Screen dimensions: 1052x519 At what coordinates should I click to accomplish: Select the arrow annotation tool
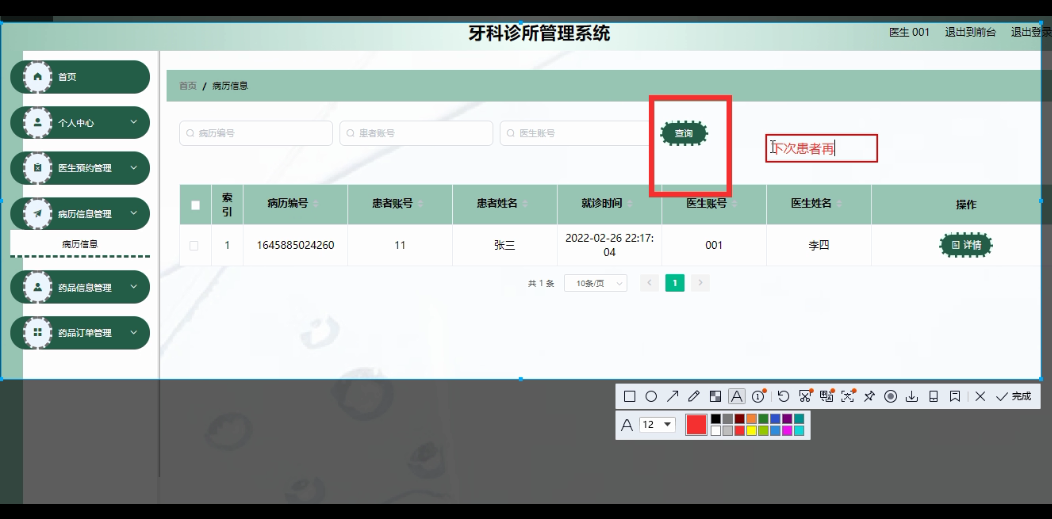pos(672,396)
